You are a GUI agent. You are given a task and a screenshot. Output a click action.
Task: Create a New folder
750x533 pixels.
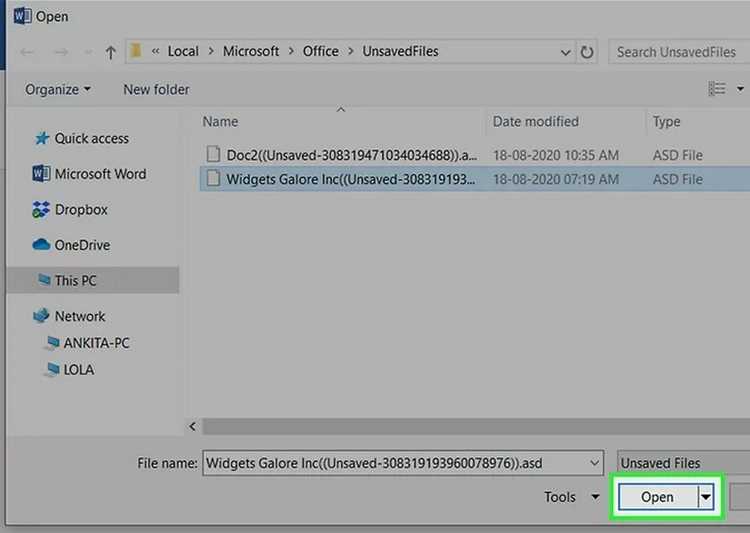[x=156, y=89]
